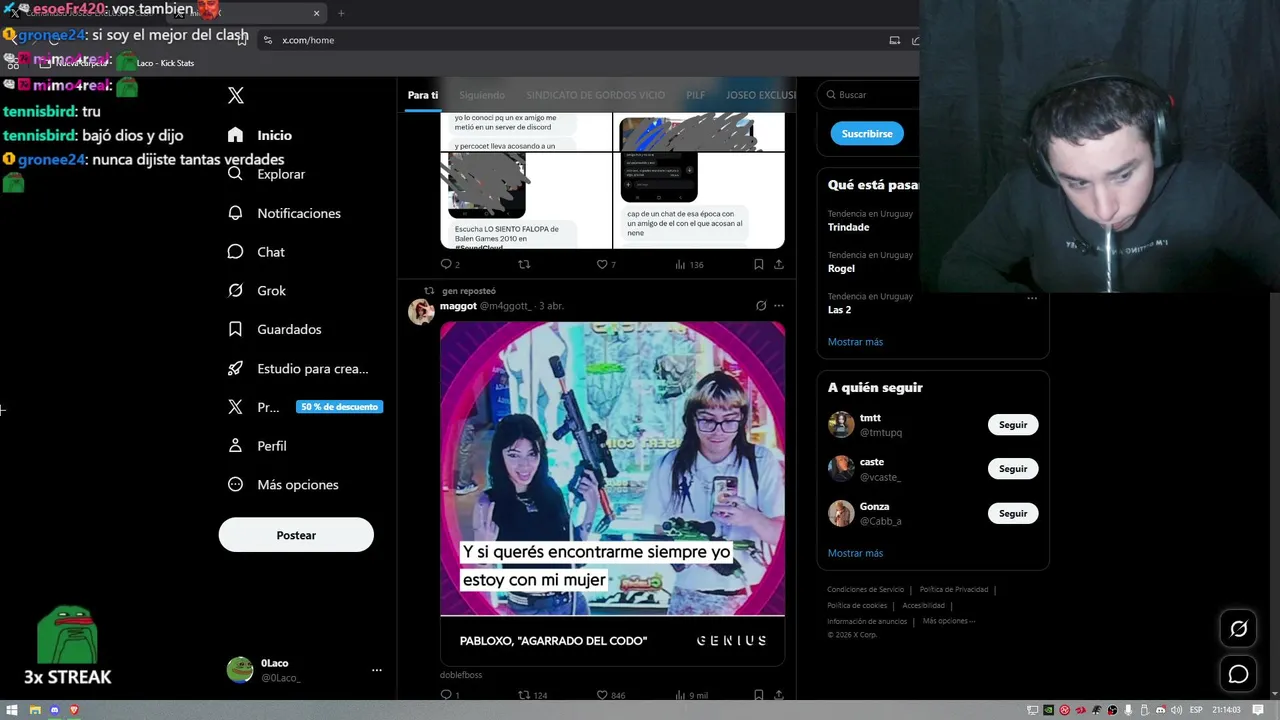Follow Gonza with Seguir button
1280x720 pixels.
point(1013,513)
